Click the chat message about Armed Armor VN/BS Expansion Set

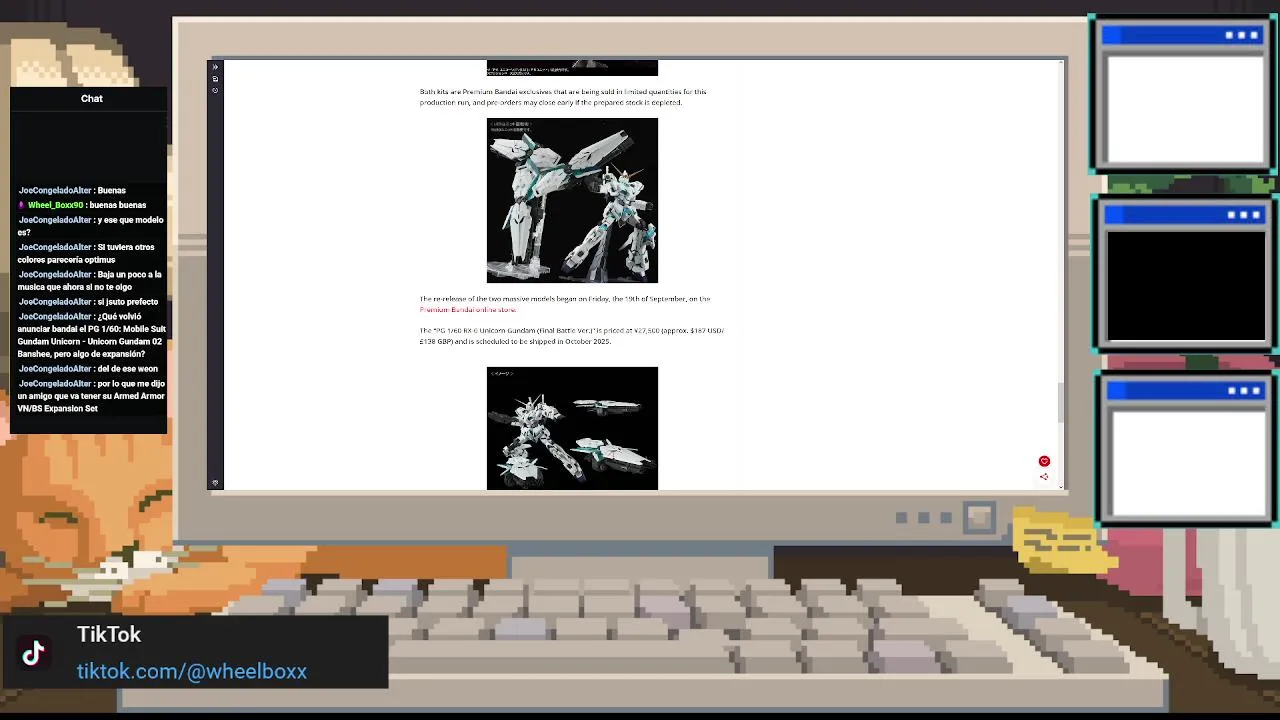pyautogui.click(x=91, y=396)
